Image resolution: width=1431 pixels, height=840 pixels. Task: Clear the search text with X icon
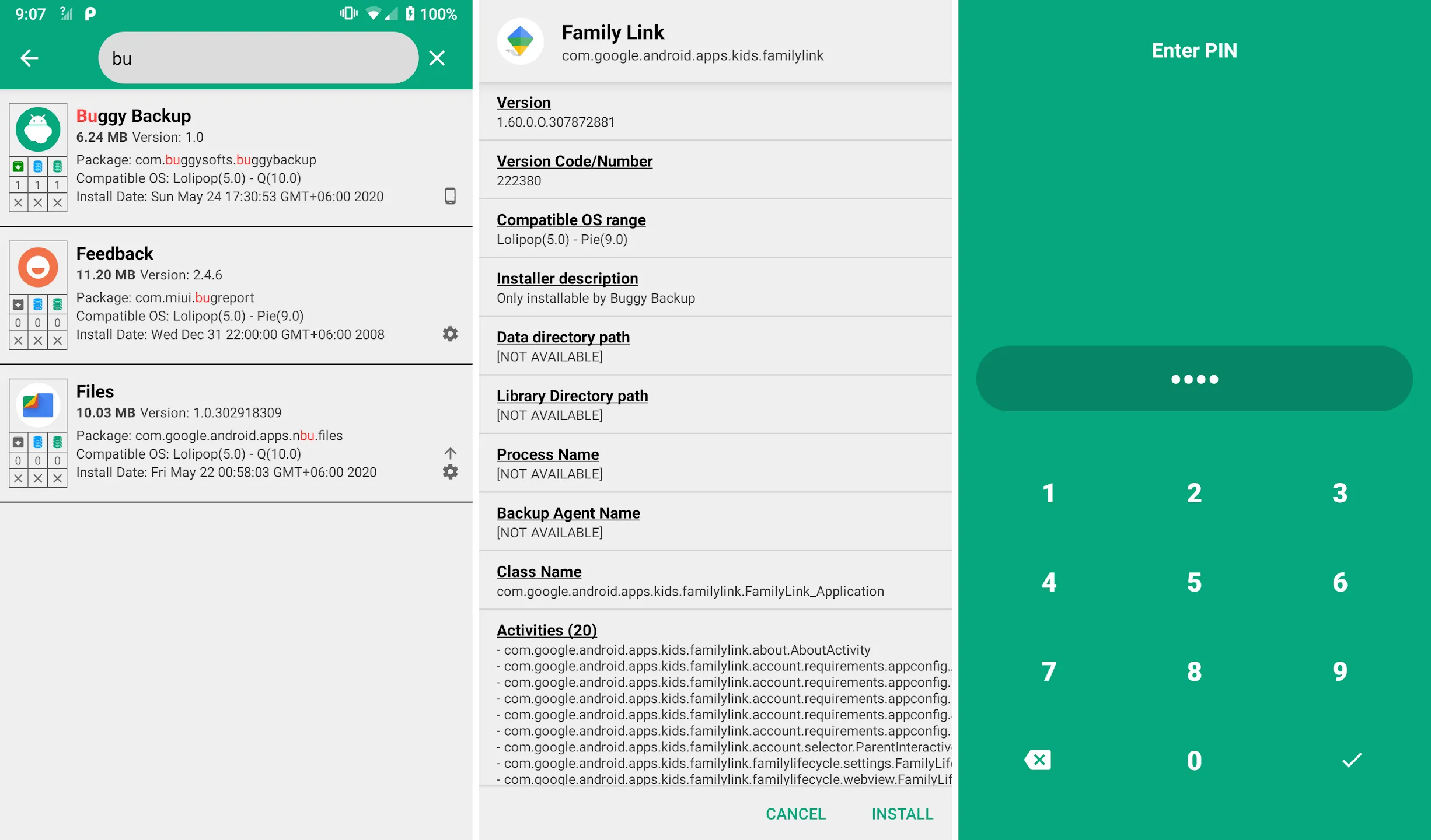coord(437,58)
